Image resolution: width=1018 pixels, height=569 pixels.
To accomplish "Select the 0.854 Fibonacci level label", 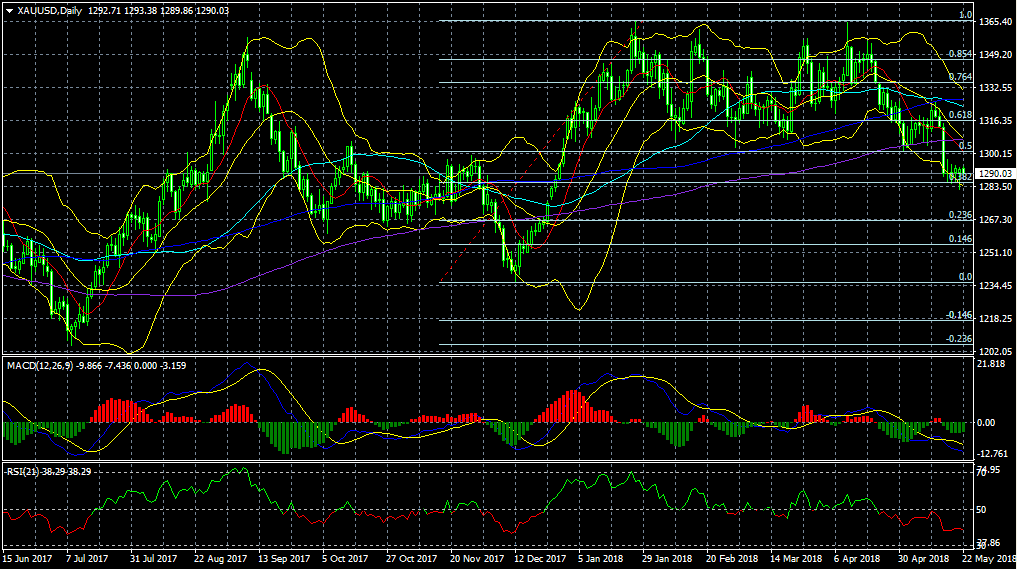I will pyautogui.click(x=959, y=54).
